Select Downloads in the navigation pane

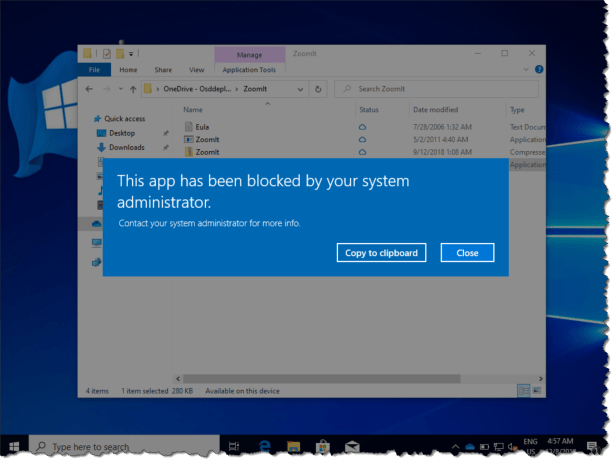[126, 147]
